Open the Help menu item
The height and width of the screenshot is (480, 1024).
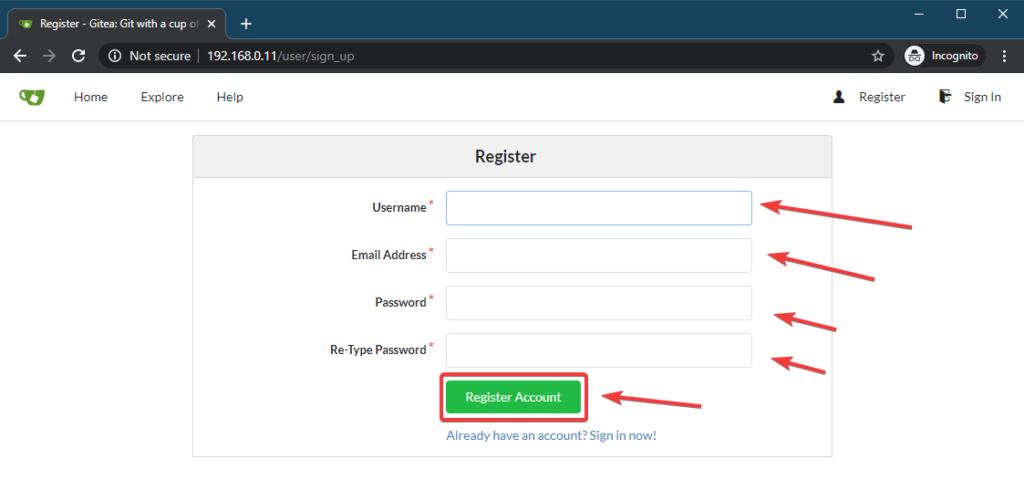click(230, 97)
